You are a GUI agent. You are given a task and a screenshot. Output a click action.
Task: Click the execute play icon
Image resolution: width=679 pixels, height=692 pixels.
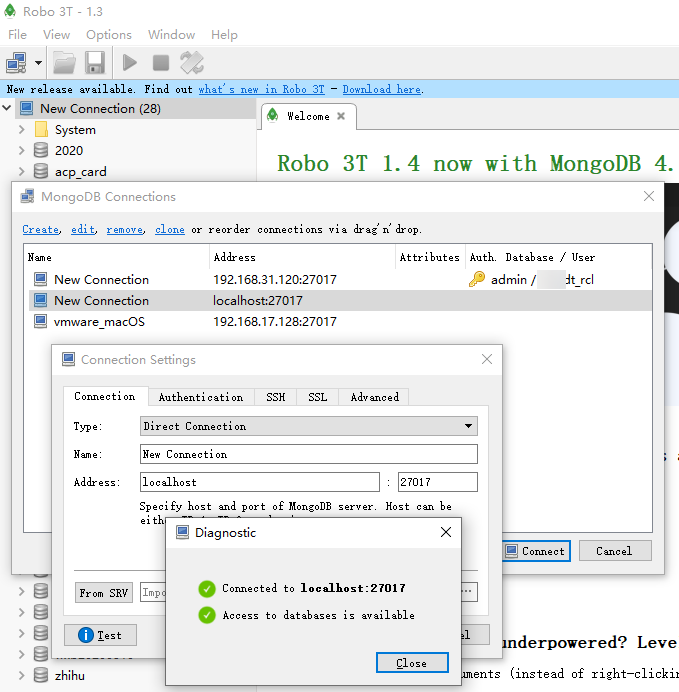(x=129, y=63)
